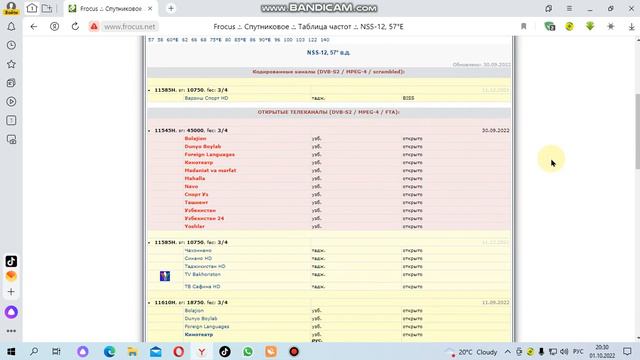640x360 pixels.
Task: Click the TV Bakhoriston channel logo thumbnail
Action: pyautogui.click(x=165, y=276)
